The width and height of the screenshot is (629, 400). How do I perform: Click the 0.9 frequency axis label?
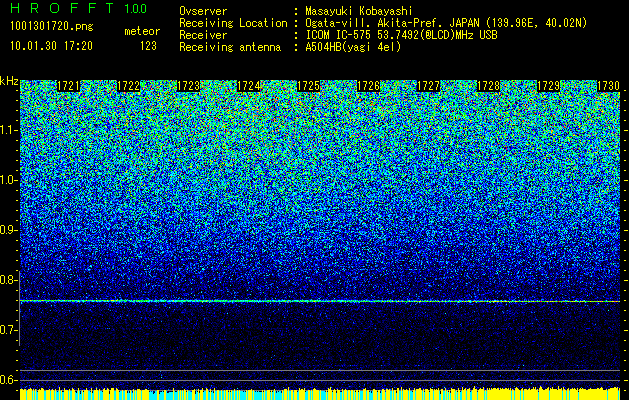[8, 230]
